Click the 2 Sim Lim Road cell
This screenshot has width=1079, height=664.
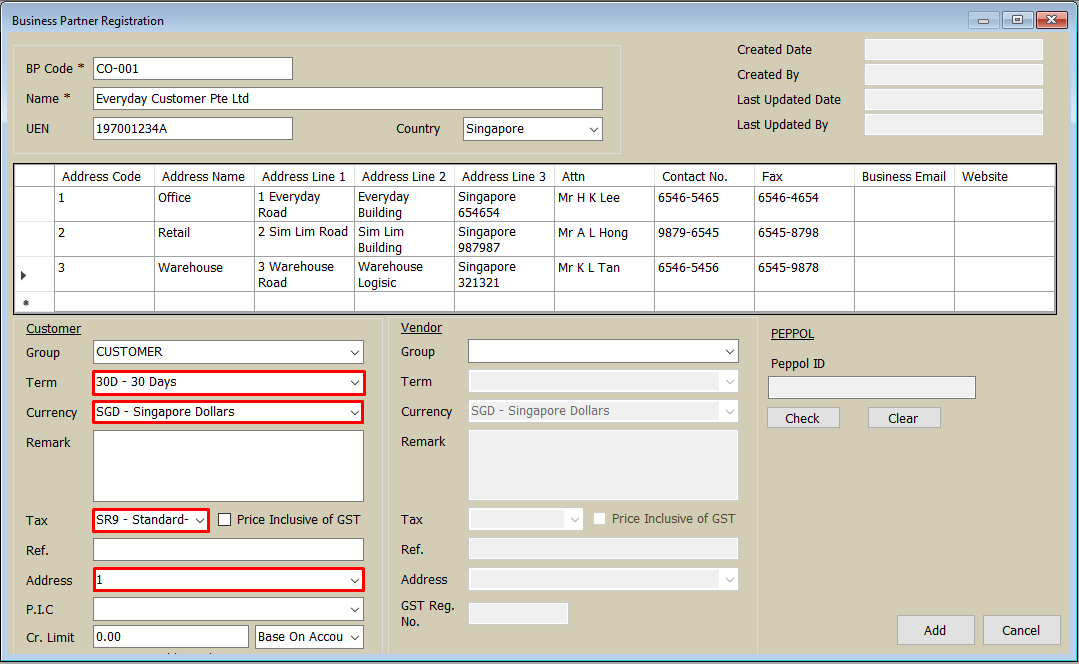304,239
